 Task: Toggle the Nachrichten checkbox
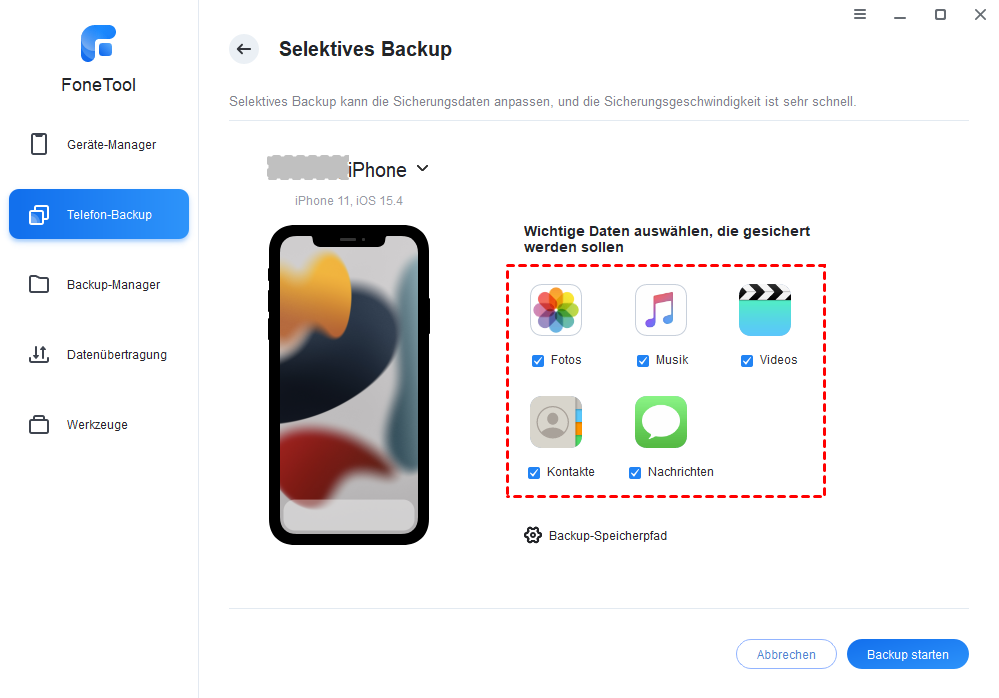(x=635, y=473)
